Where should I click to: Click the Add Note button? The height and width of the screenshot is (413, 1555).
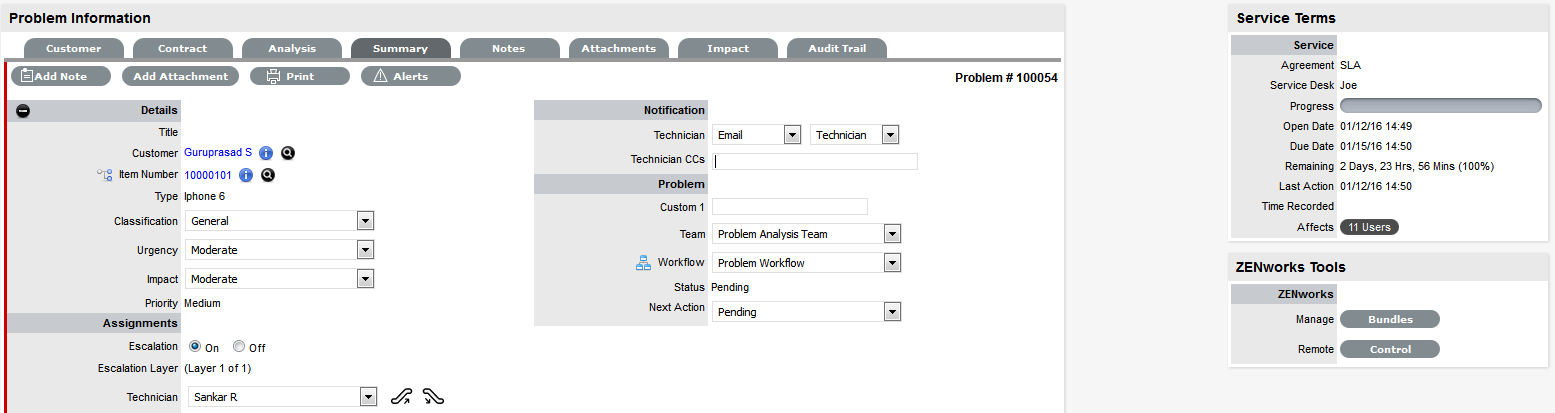click(62, 76)
